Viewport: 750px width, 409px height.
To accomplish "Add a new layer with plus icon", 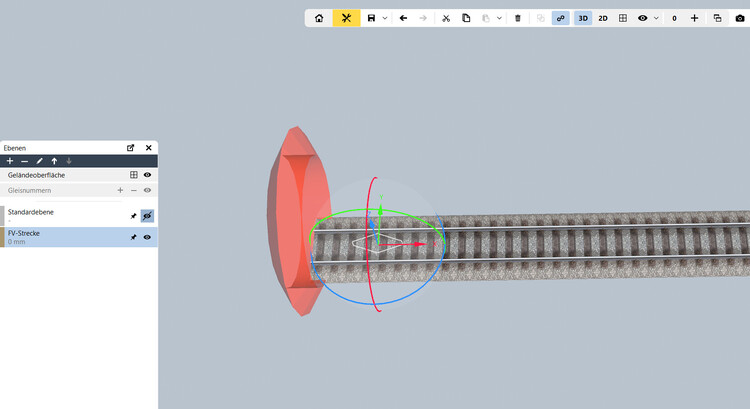I will click(x=10, y=161).
